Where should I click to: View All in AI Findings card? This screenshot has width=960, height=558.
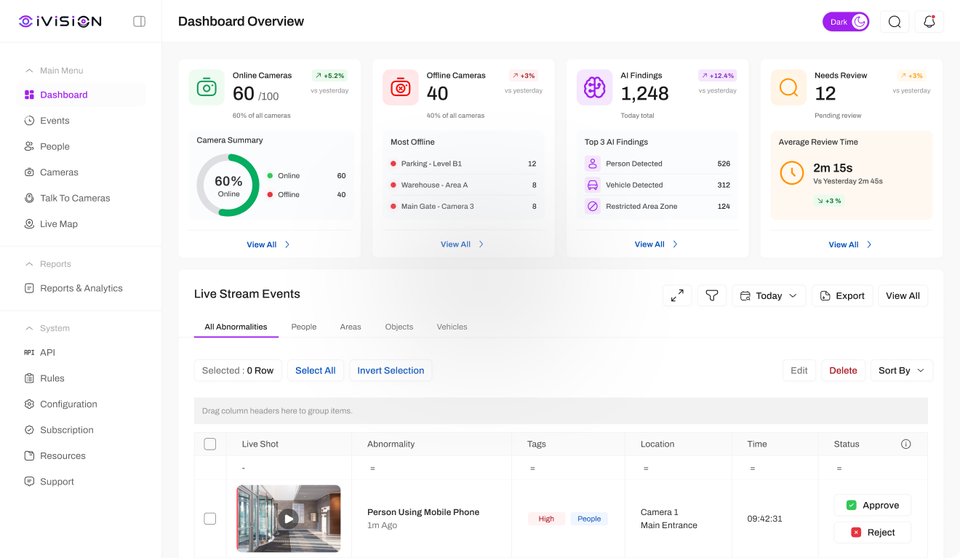pos(656,244)
